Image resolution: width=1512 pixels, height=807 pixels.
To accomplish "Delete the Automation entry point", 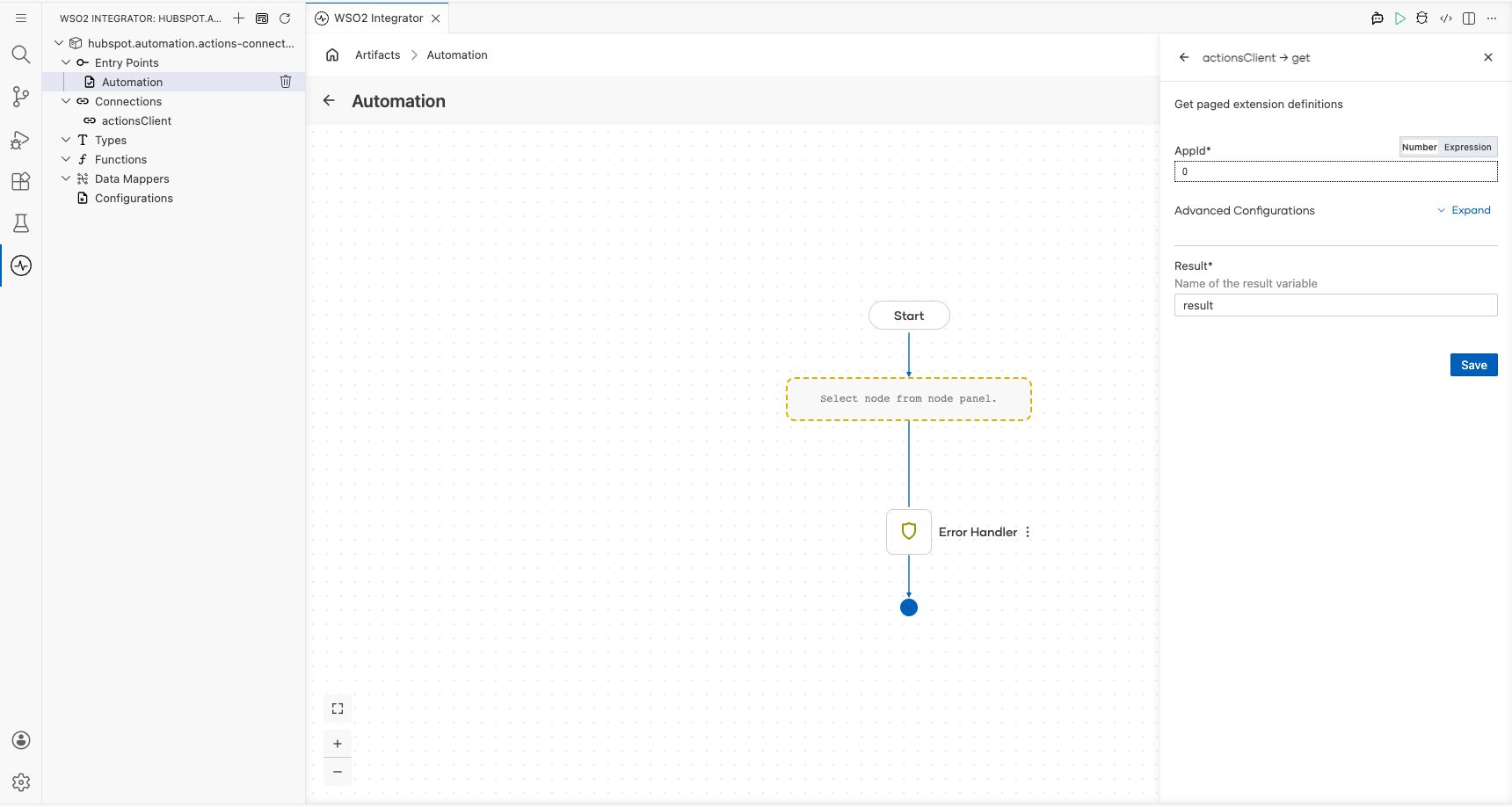I will 286,82.
